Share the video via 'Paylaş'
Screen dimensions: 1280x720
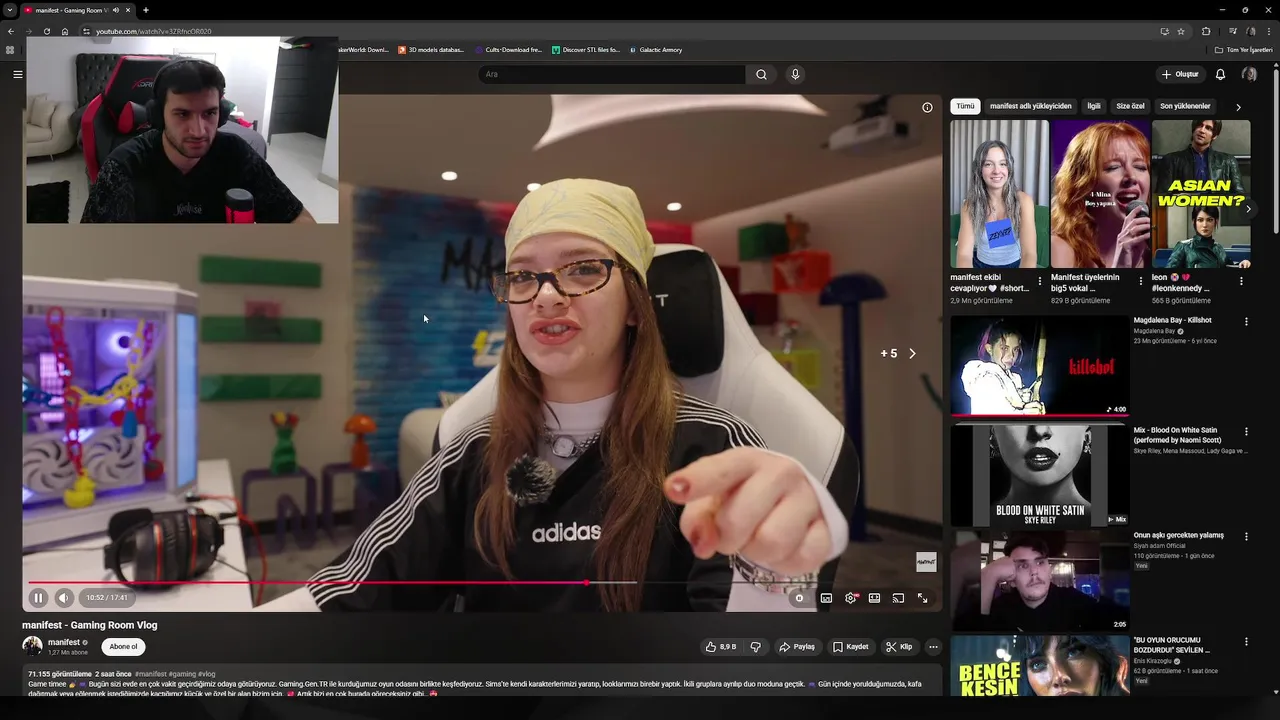tap(797, 647)
